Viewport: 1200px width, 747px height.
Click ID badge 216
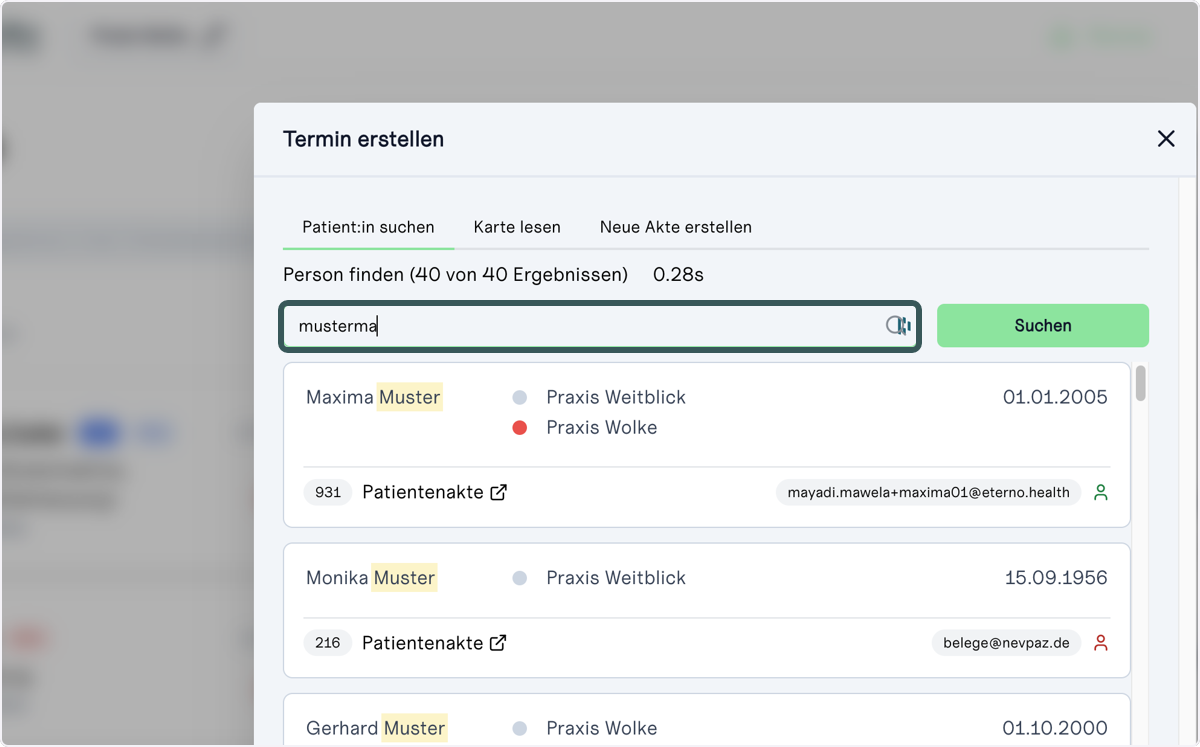pos(328,643)
